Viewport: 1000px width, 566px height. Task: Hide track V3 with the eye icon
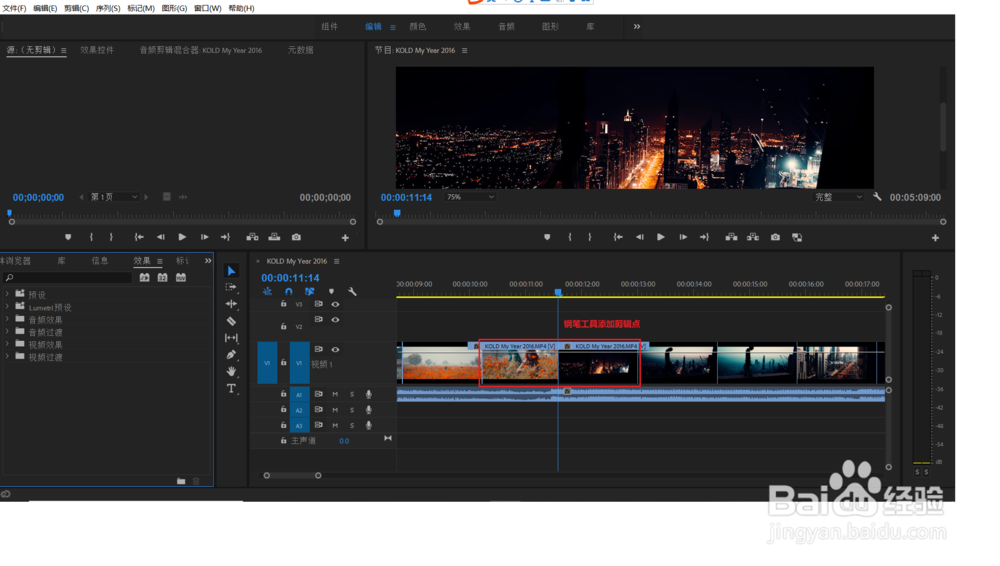(x=335, y=304)
